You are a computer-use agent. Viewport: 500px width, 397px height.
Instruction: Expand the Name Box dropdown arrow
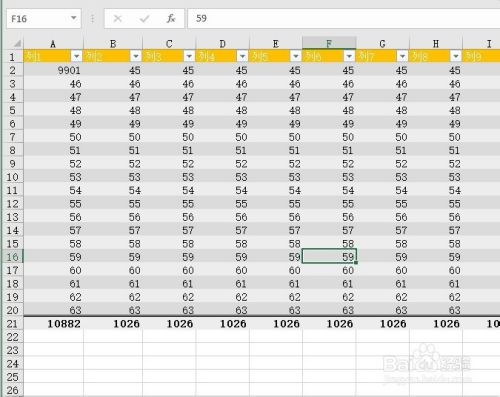click(74, 18)
